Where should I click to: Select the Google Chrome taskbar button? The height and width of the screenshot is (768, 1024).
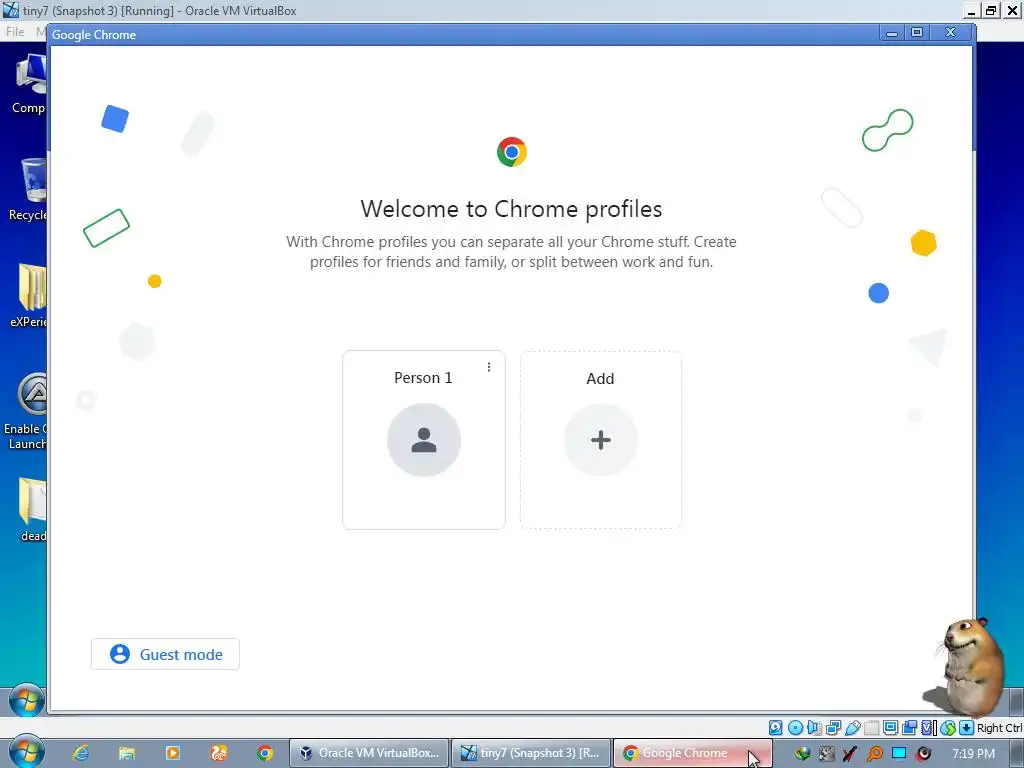click(x=692, y=753)
